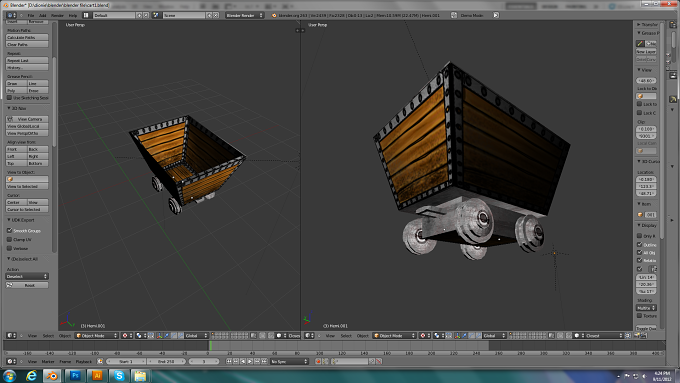Open the Windows Start menu
The height and width of the screenshot is (383, 680).
(x=9, y=376)
